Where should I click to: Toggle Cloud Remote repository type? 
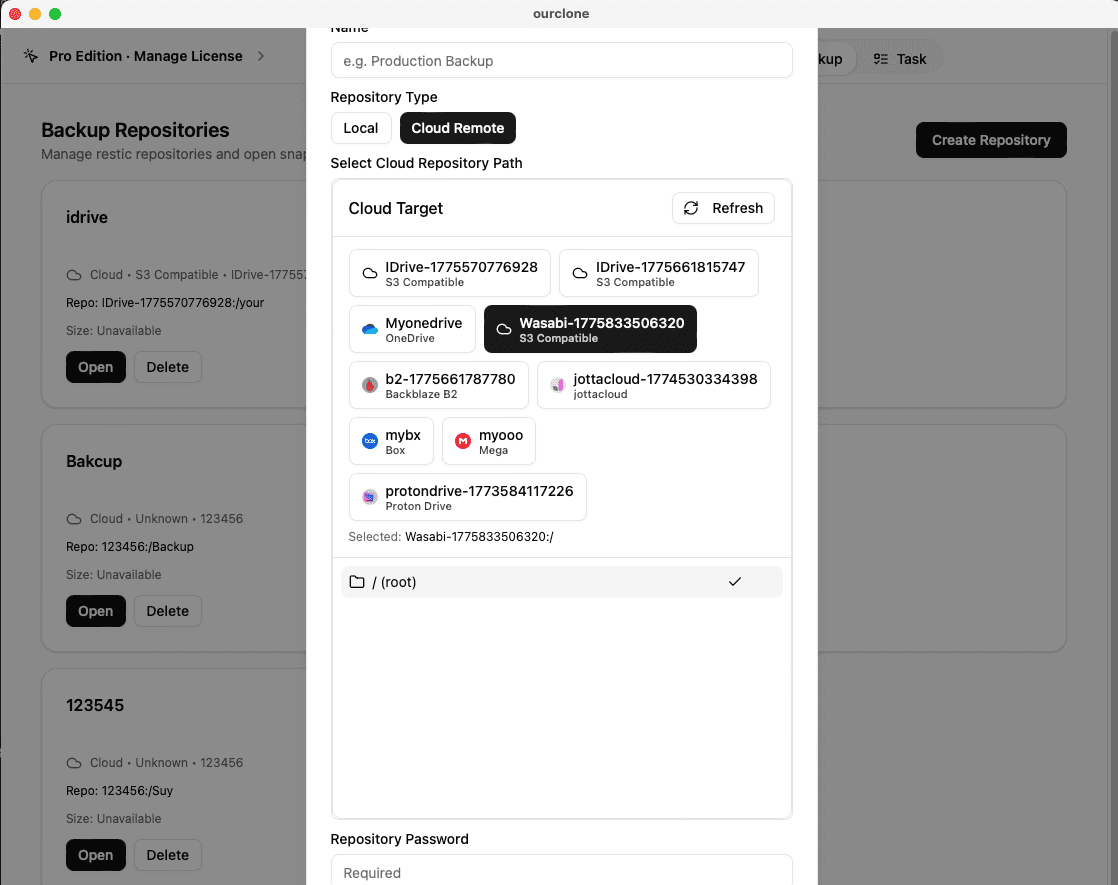pyautogui.click(x=457, y=128)
